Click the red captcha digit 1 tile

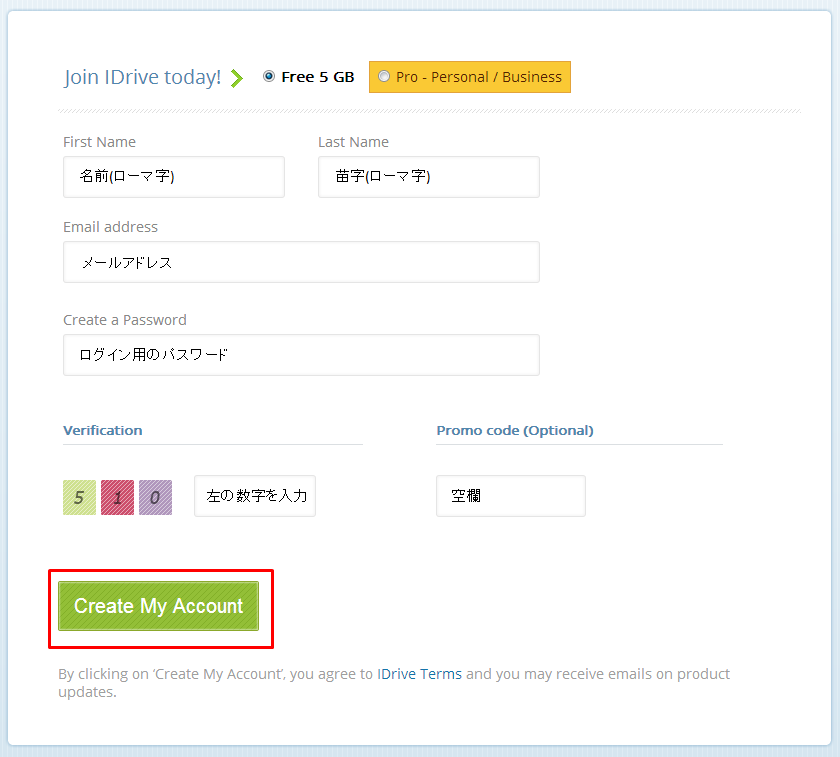pos(117,498)
